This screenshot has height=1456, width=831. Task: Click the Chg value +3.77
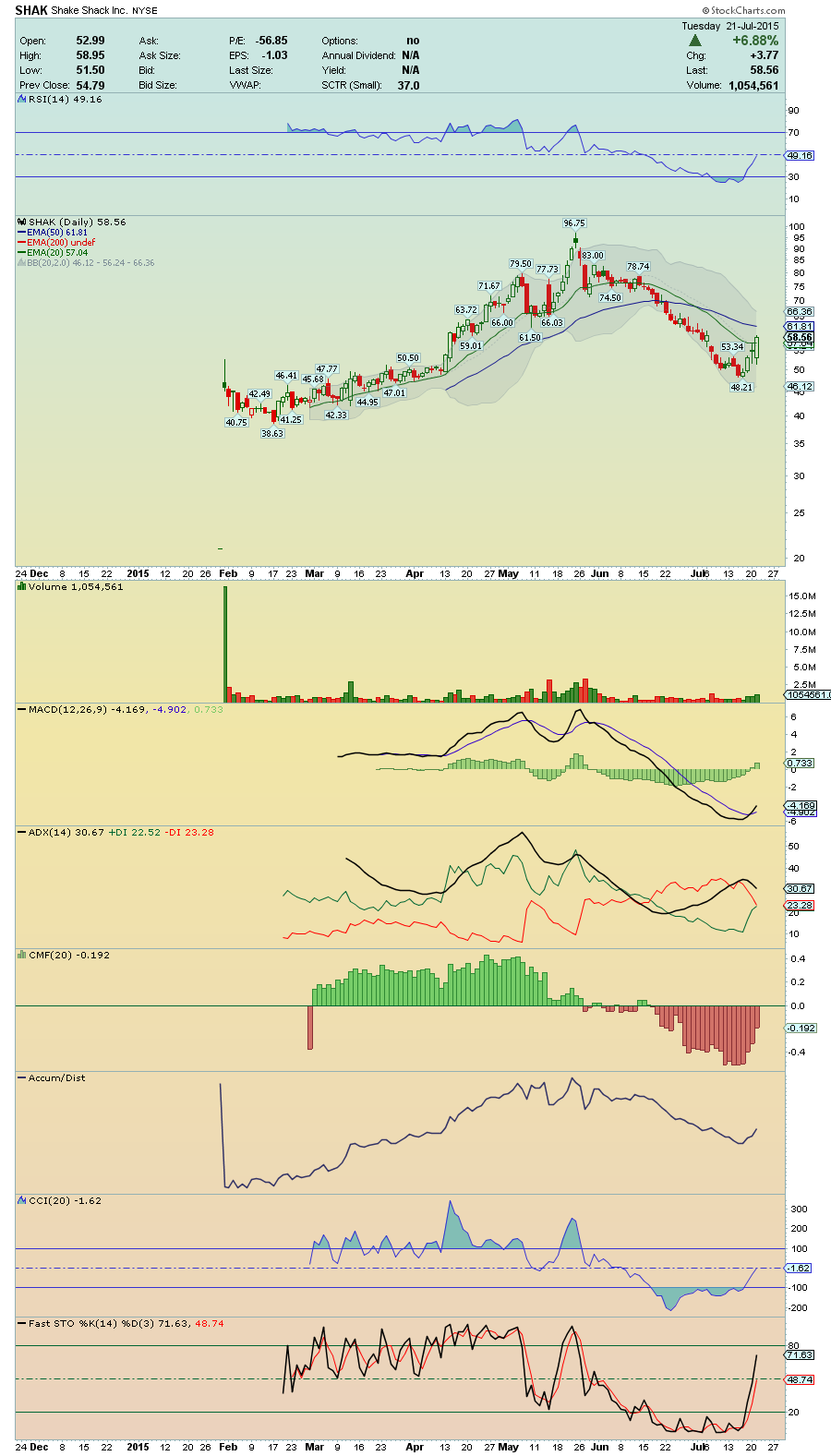(x=765, y=55)
